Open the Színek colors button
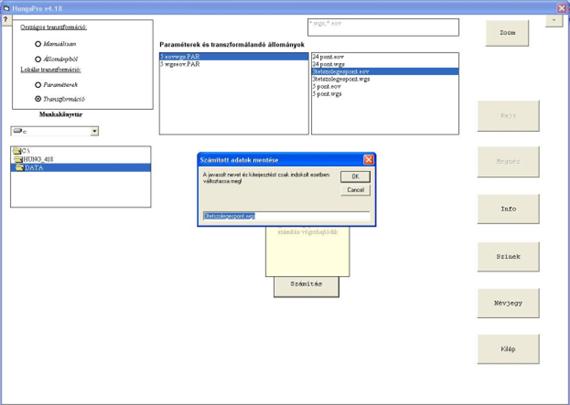This screenshot has height=405, width=570. 508,257
